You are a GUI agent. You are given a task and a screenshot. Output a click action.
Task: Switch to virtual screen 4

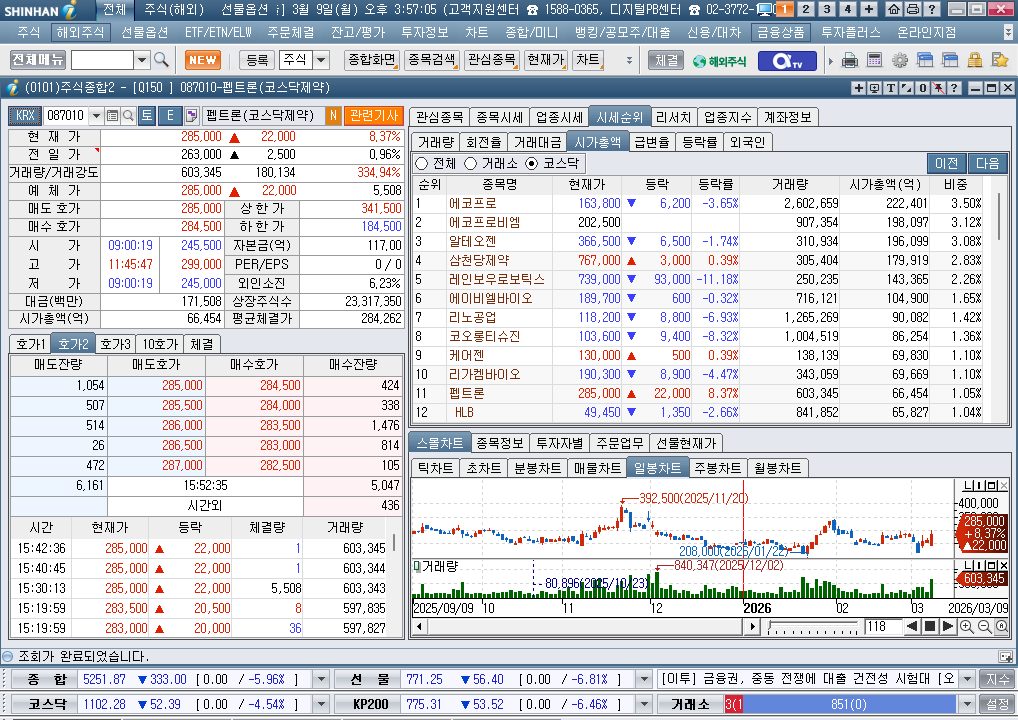pos(847,9)
